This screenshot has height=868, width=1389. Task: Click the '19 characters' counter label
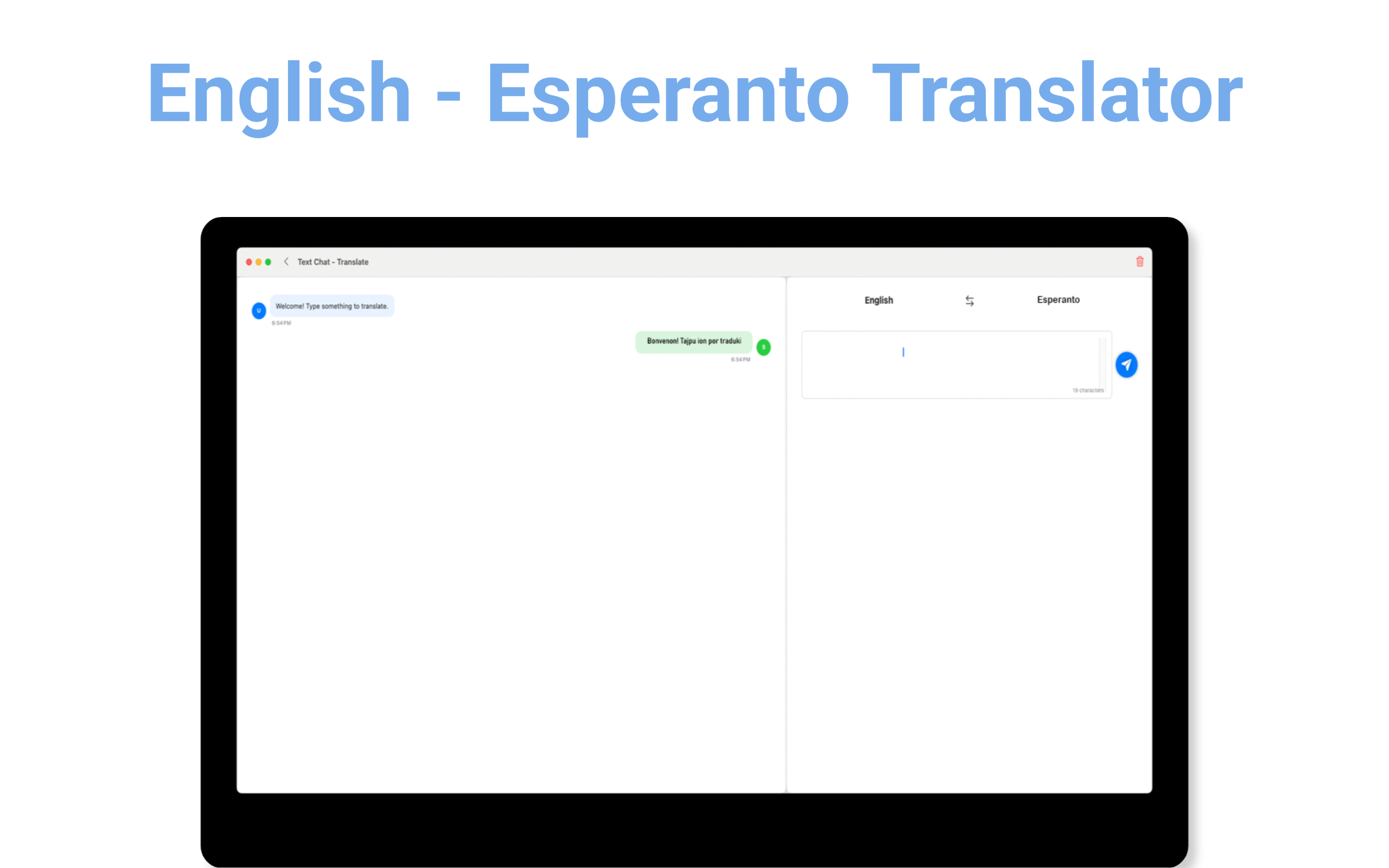(1088, 391)
